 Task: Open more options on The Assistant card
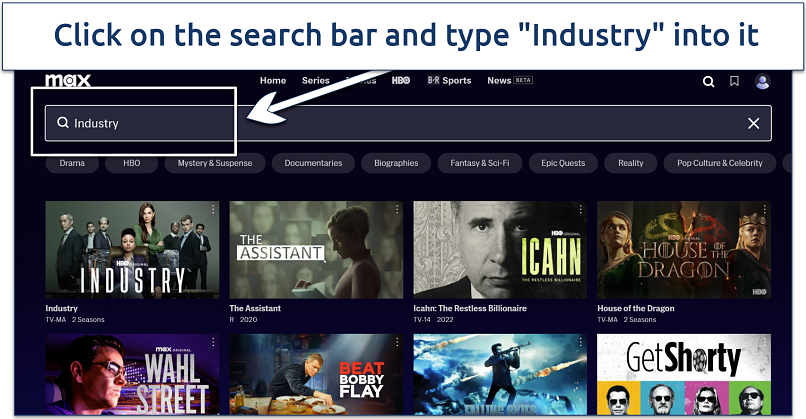point(397,209)
